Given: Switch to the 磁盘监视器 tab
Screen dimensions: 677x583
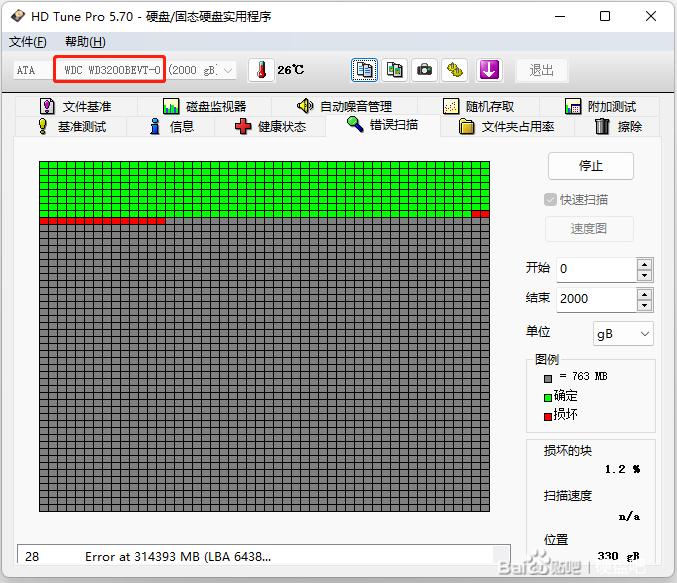Looking at the screenshot, I should click(x=205, y=106).
